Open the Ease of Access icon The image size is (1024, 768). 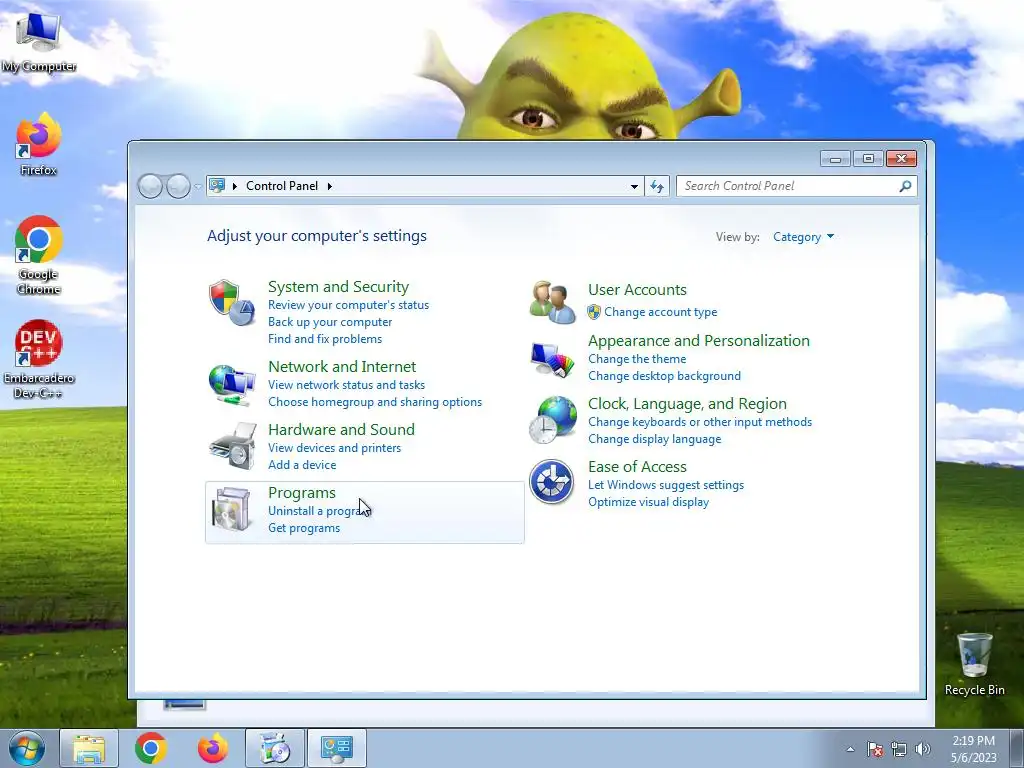[x=552, y=482]
